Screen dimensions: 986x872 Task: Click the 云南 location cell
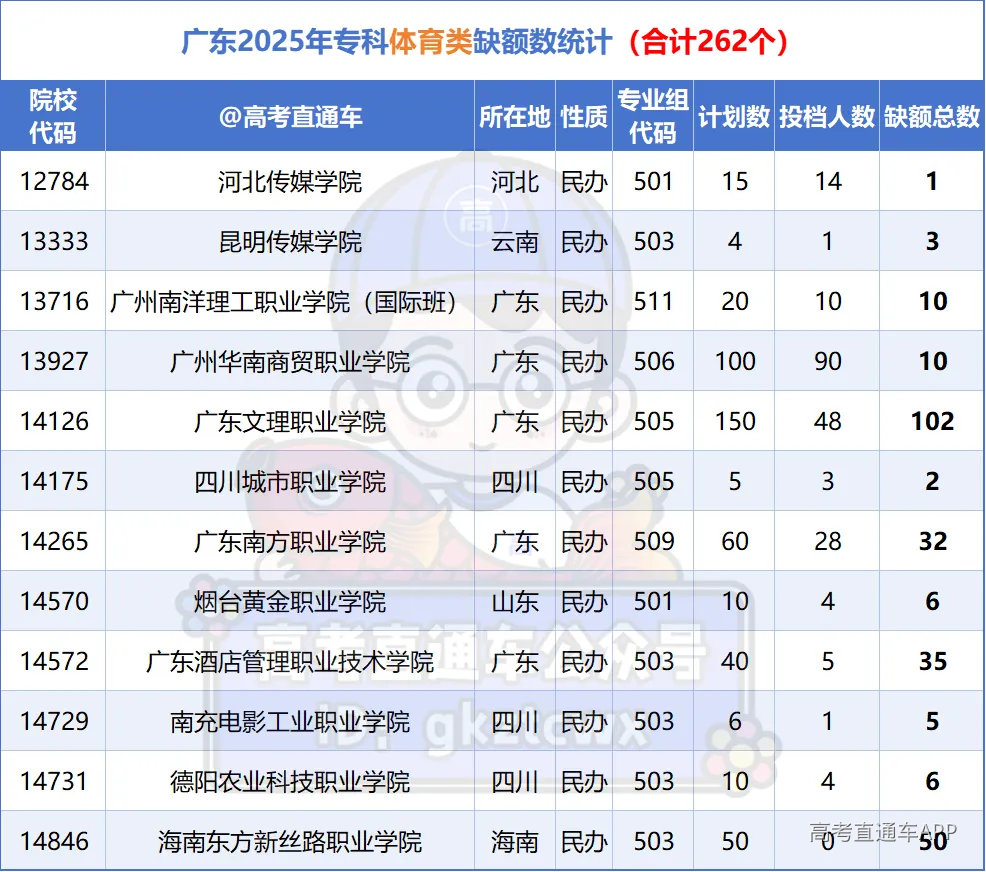pyautogui.click(x=514, y=242)
